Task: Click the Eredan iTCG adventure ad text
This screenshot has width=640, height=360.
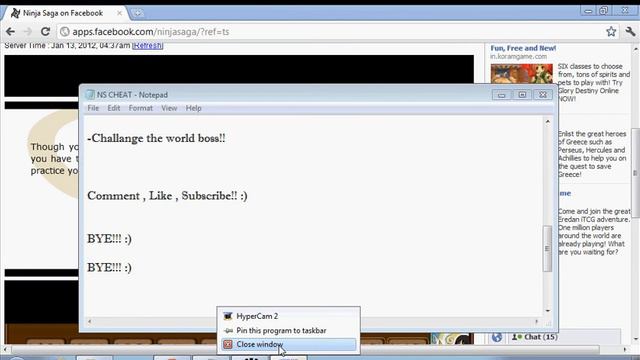Action: [594, 231]
